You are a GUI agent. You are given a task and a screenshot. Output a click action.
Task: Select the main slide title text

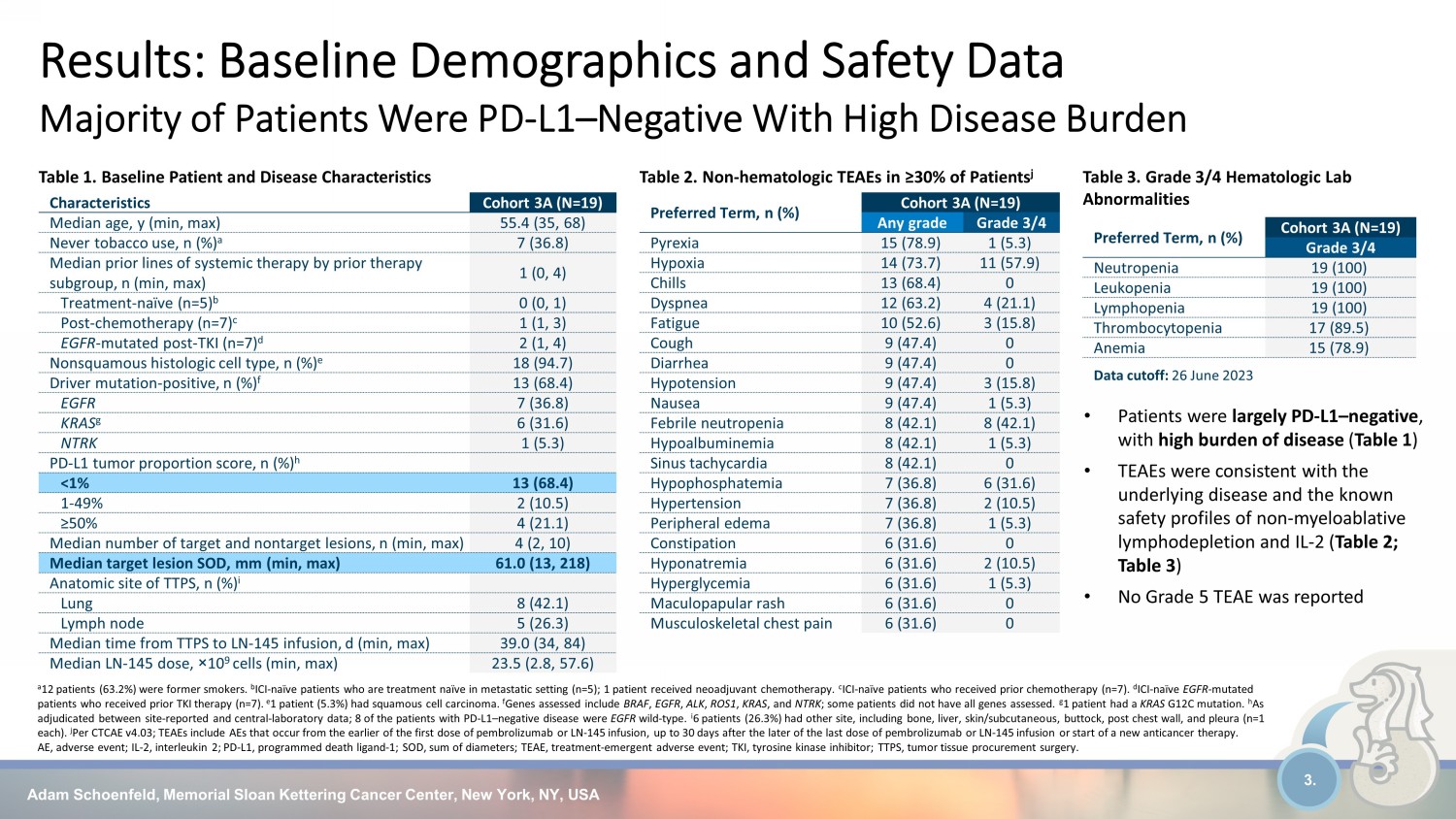coord(551,61)
